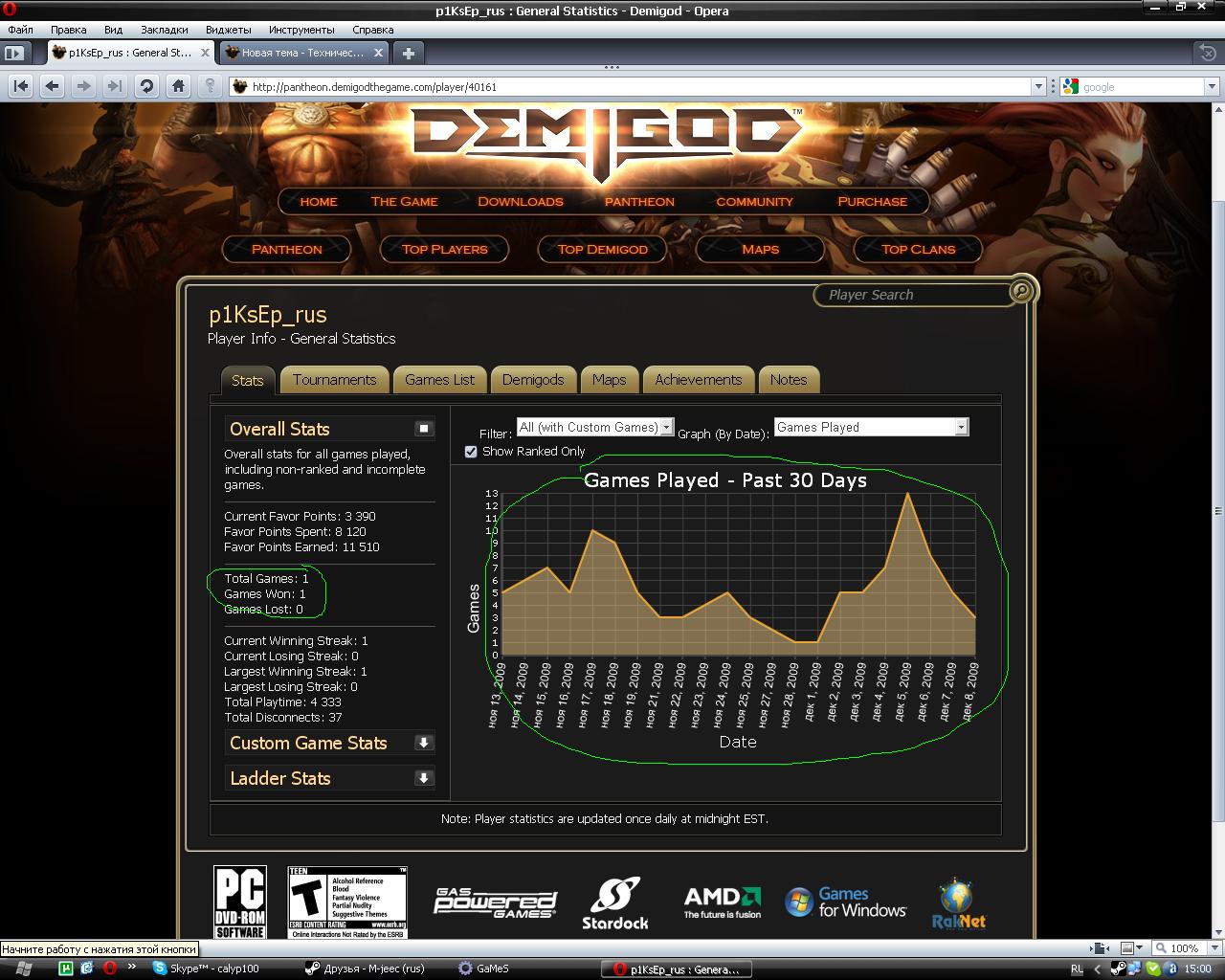1225x980 pixels.
Task: Click the PANTHEON link in main navigation
Action: coord(639,202)
